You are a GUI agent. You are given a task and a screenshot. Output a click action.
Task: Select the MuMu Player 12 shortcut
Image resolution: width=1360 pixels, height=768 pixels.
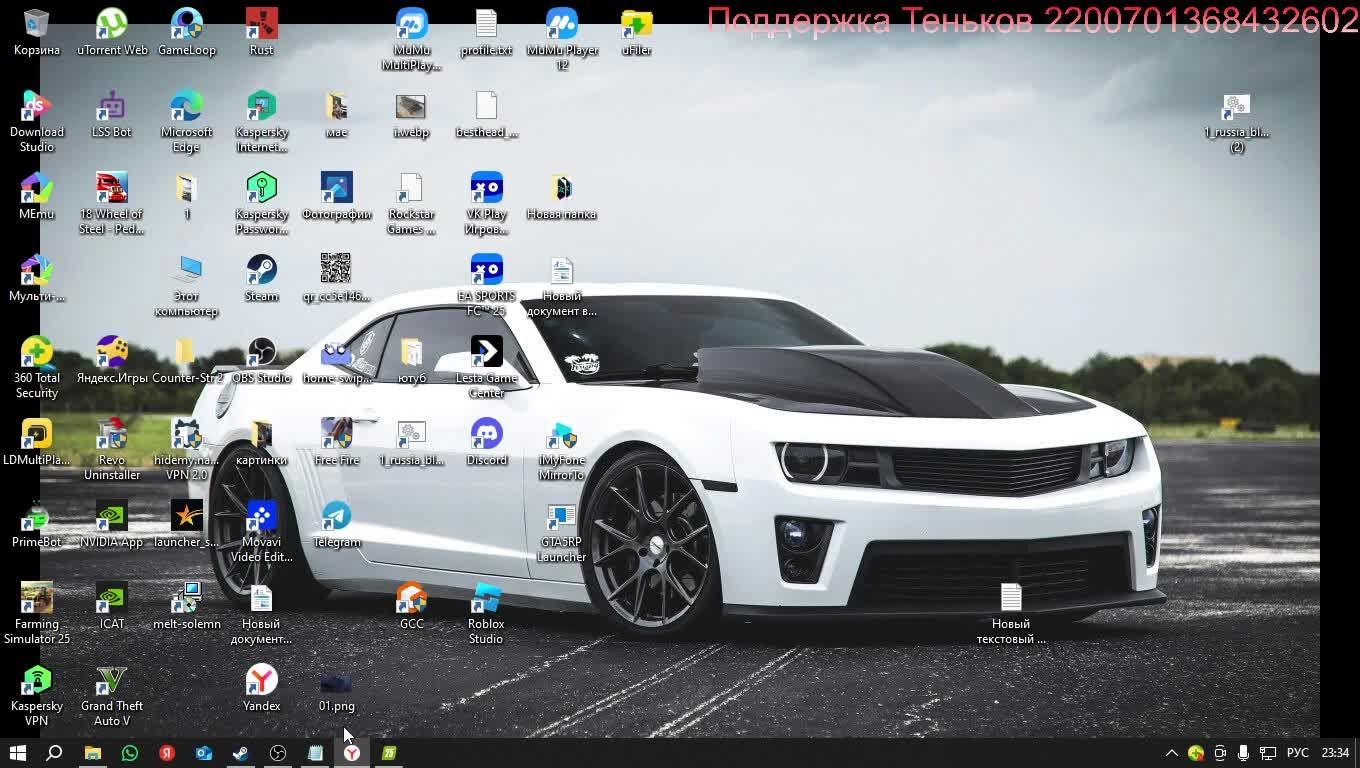(562, 40)
